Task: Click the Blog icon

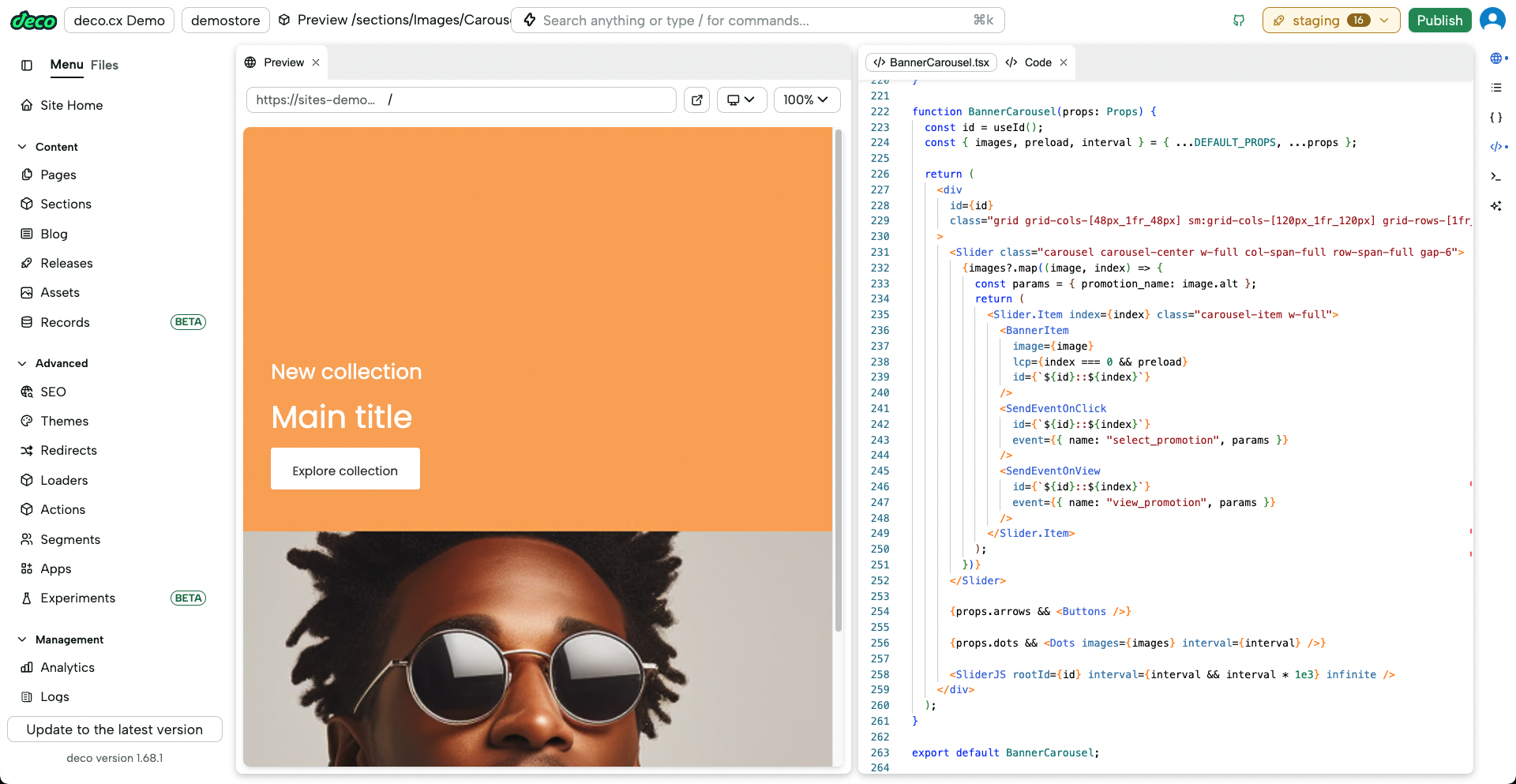Action: [x=27, y=234]
